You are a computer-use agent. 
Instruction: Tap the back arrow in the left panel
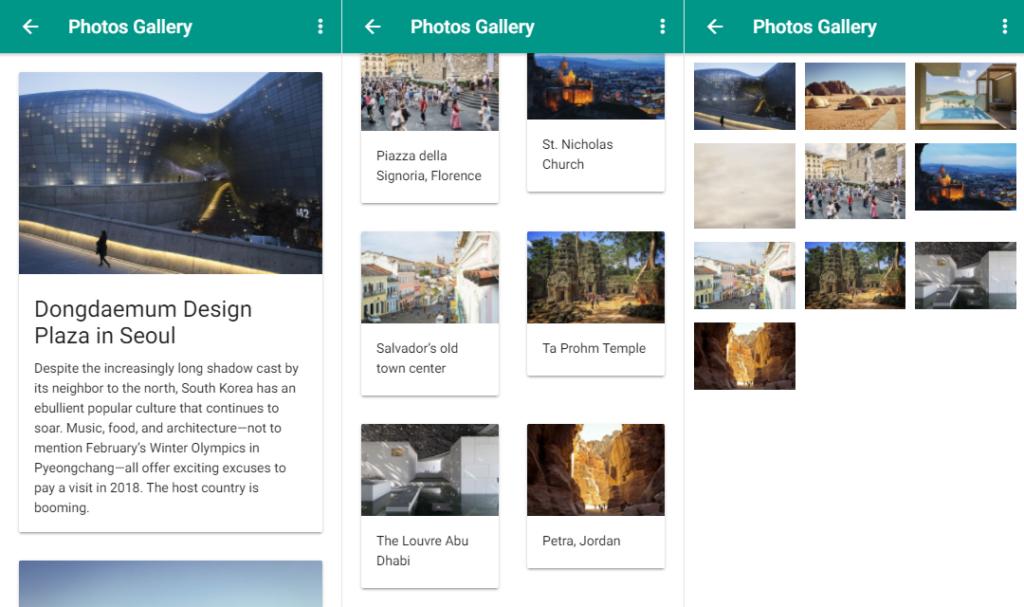click(30, 27)
